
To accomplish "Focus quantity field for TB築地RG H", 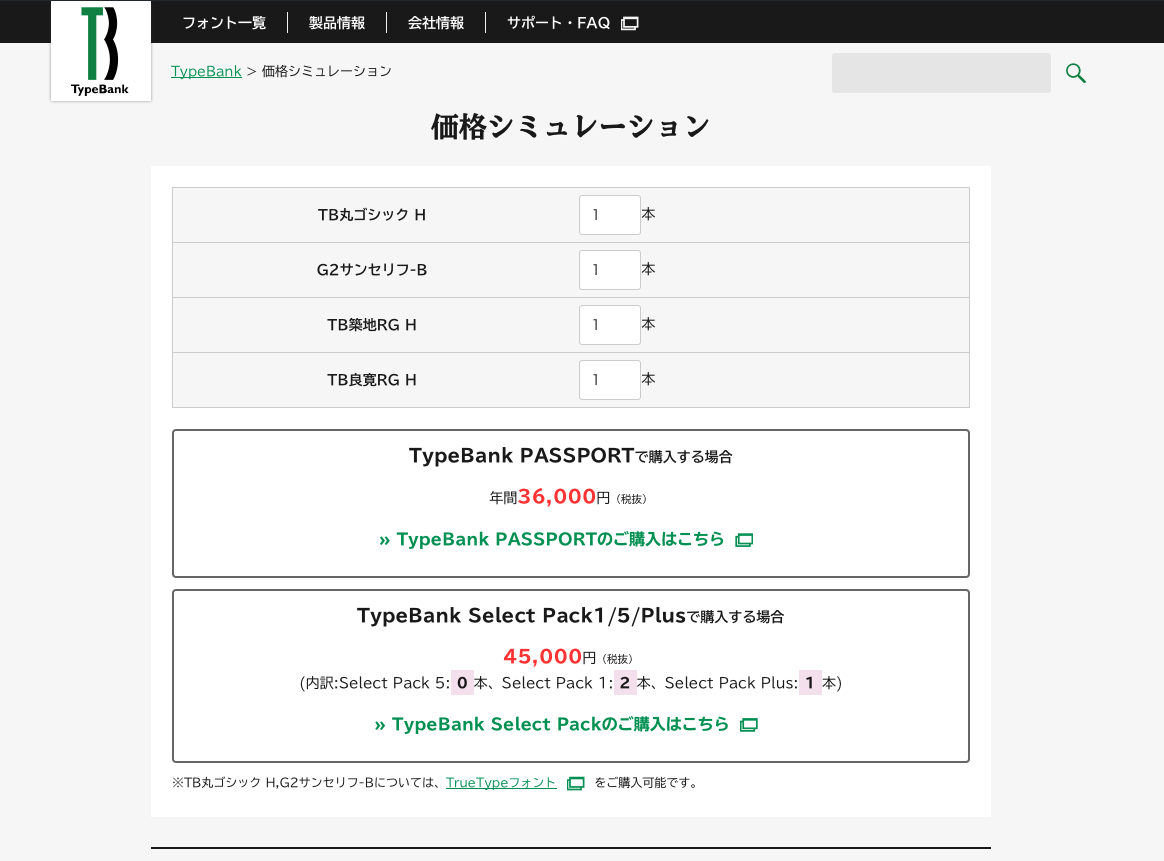I will (x=610, y=325).
